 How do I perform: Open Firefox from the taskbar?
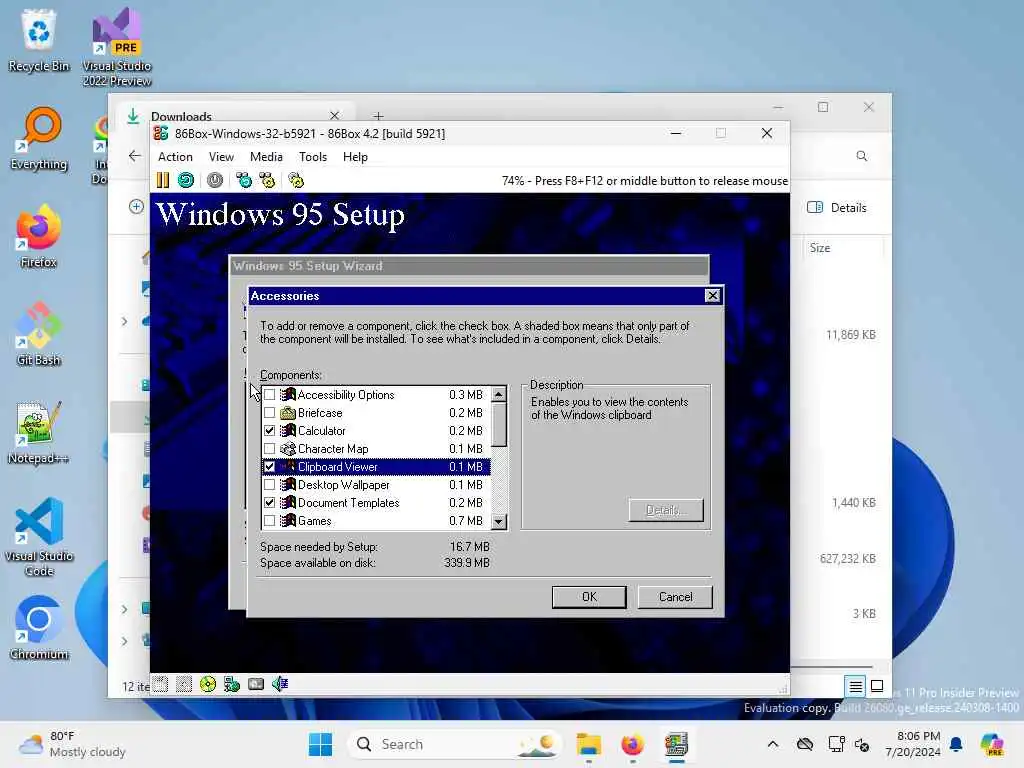point(632,744)
